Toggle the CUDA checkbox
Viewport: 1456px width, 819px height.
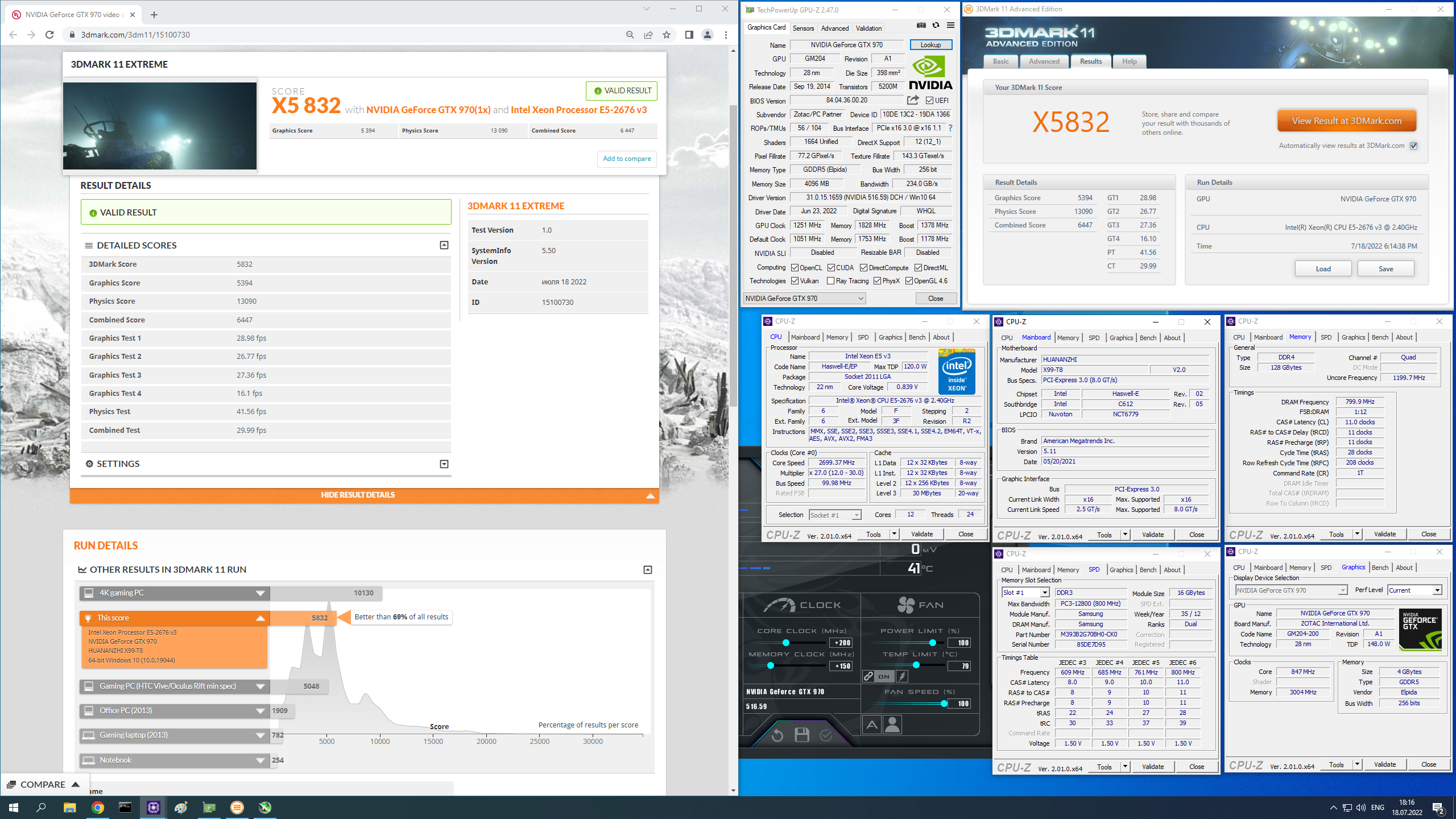(832, 268)
